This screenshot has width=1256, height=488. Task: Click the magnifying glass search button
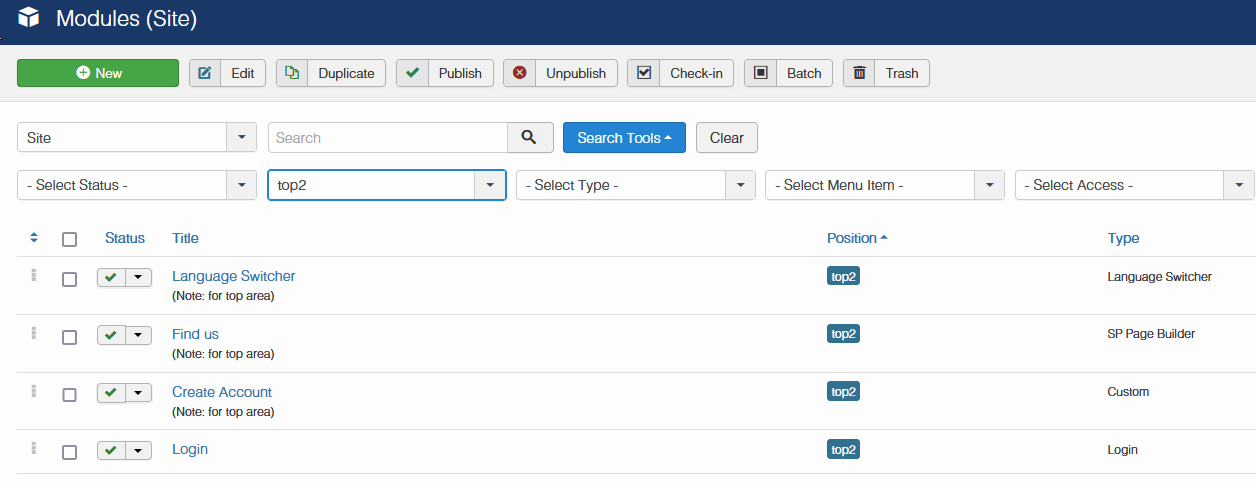pyautogui.click(x=530, y=138)
